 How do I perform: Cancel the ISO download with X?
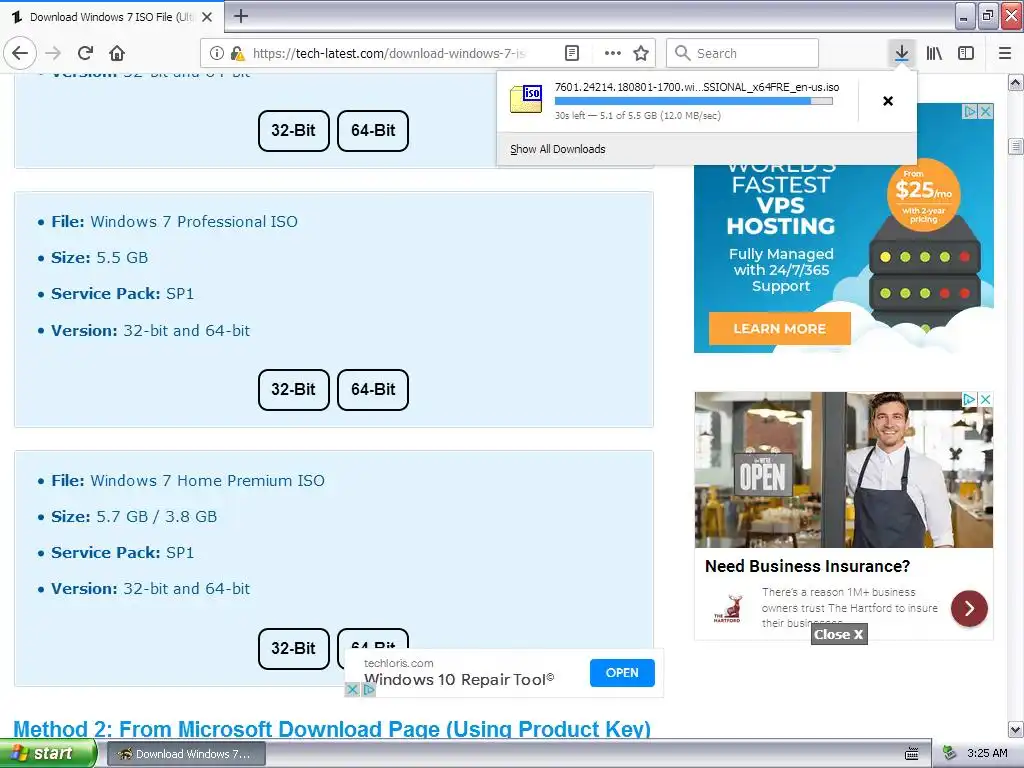tap(888, 101)
